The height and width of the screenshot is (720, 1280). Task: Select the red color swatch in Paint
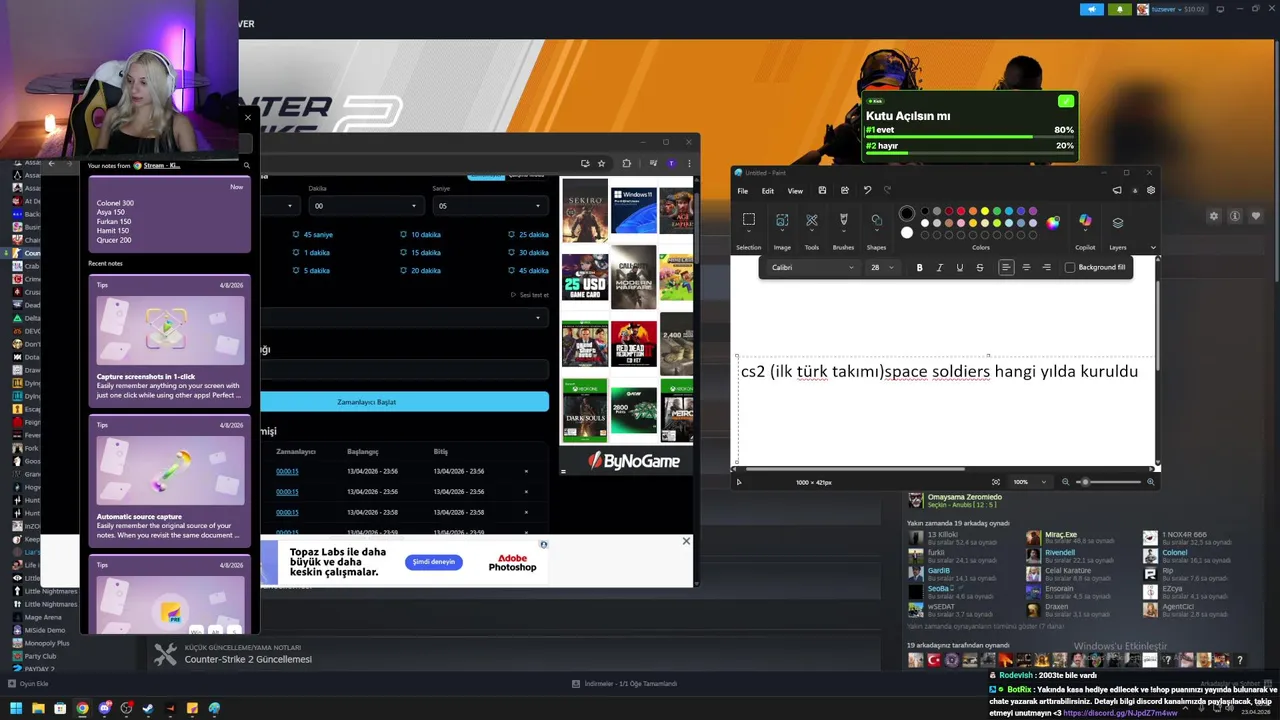961,211
